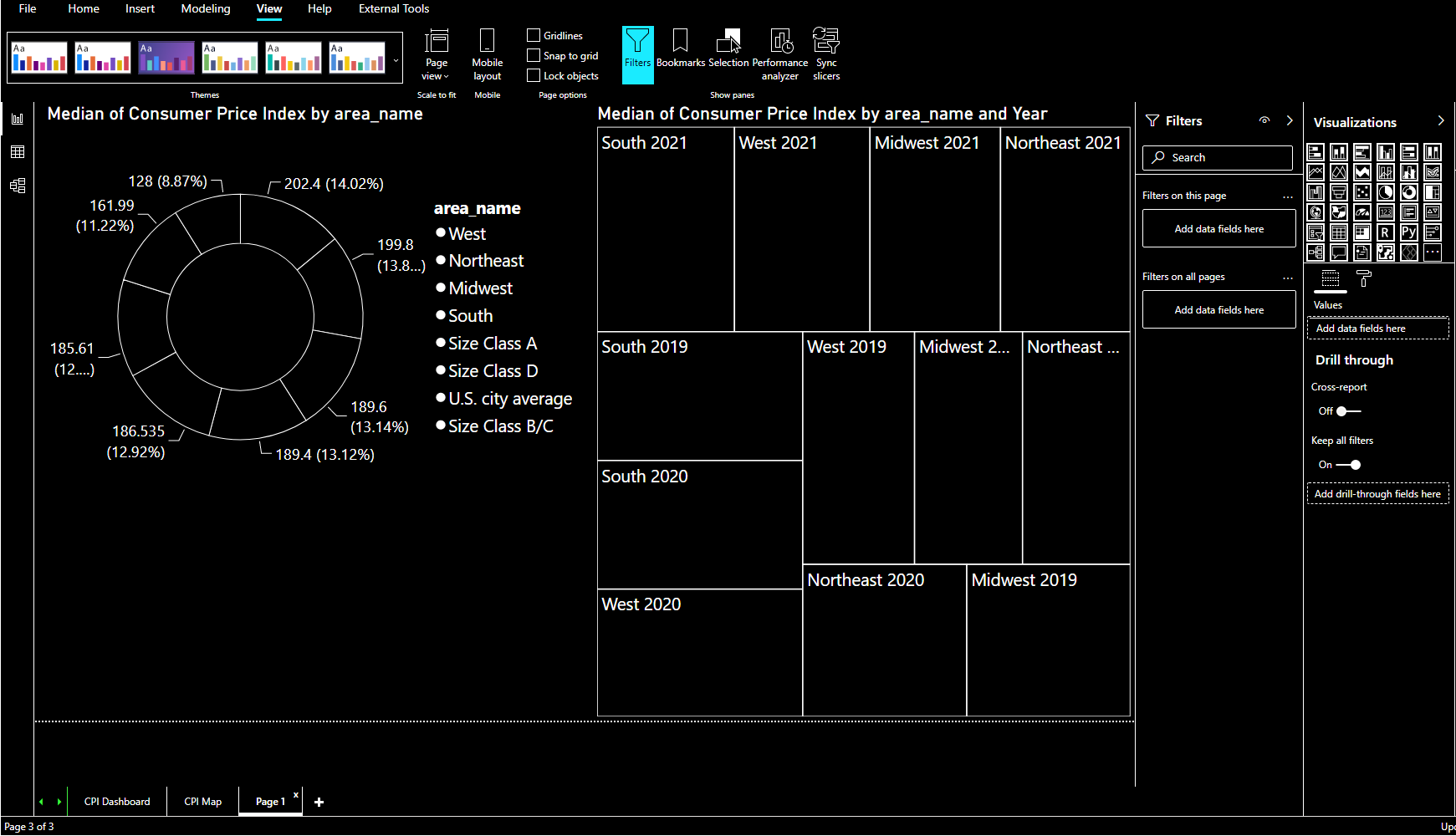Screen dimensions: 1456x836
Task: Click the Add drill-through fields here box
Action: tap(1377, 493)
